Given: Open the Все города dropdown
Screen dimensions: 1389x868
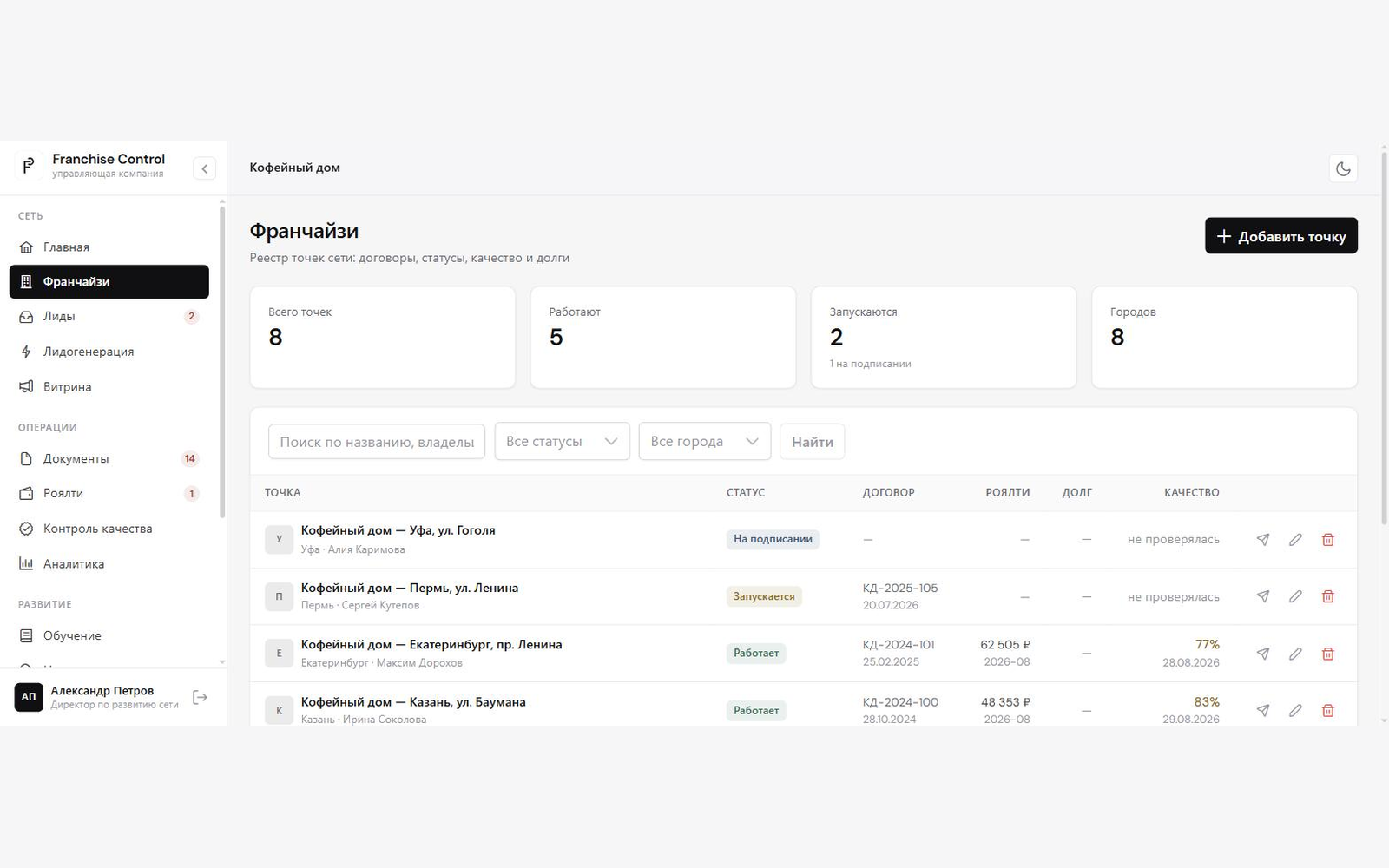Looking at the screenshot, I should click(x=705, y=442).
